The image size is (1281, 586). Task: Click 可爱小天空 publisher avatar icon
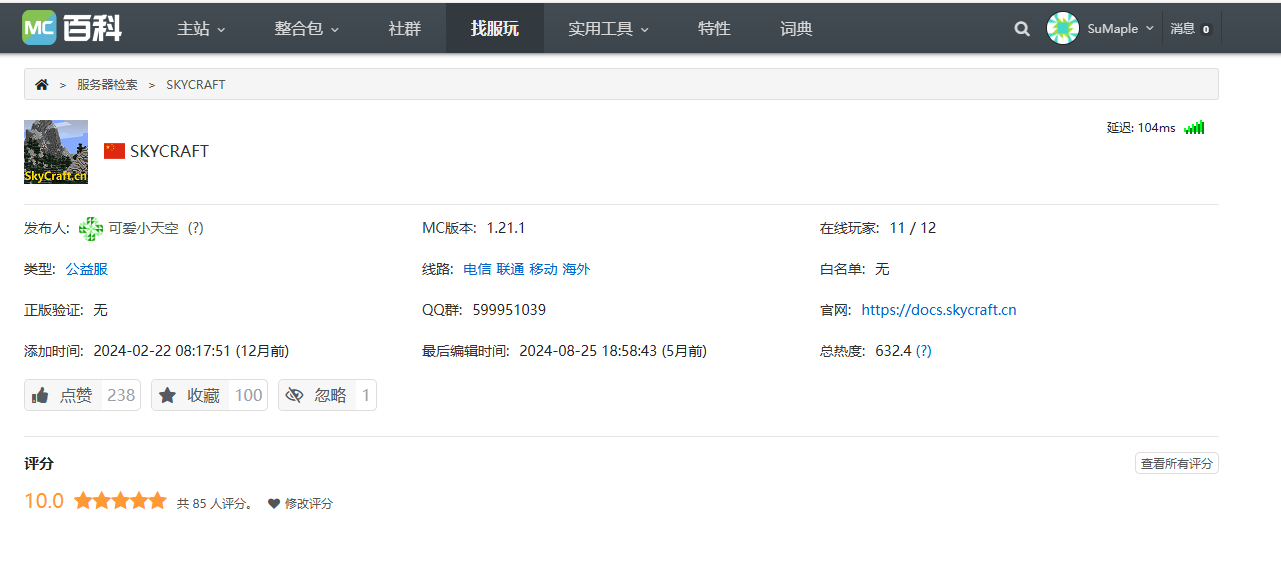[91, 228]
